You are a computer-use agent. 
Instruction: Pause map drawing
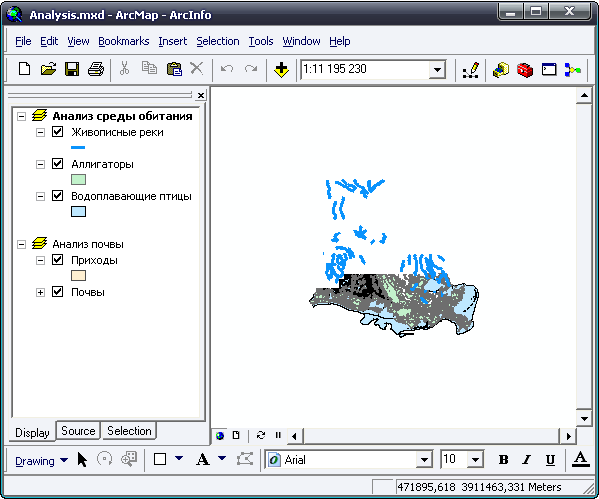[278, 435]
